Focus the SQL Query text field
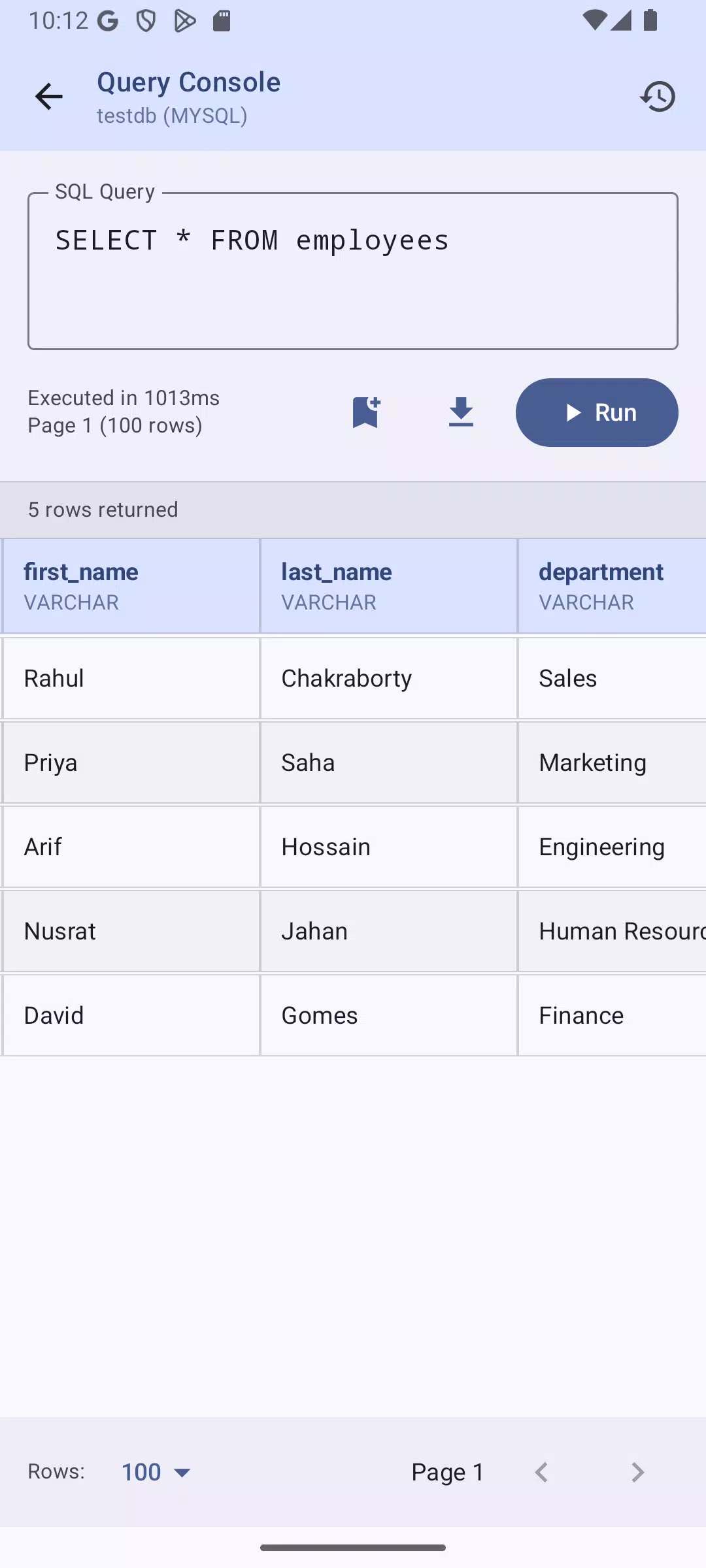The image size is (706, 1568). [353, 271]
